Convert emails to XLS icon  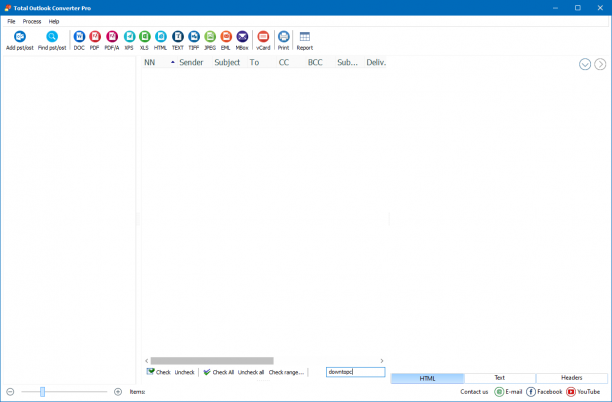pyautogui.click(x=144, y=37)
